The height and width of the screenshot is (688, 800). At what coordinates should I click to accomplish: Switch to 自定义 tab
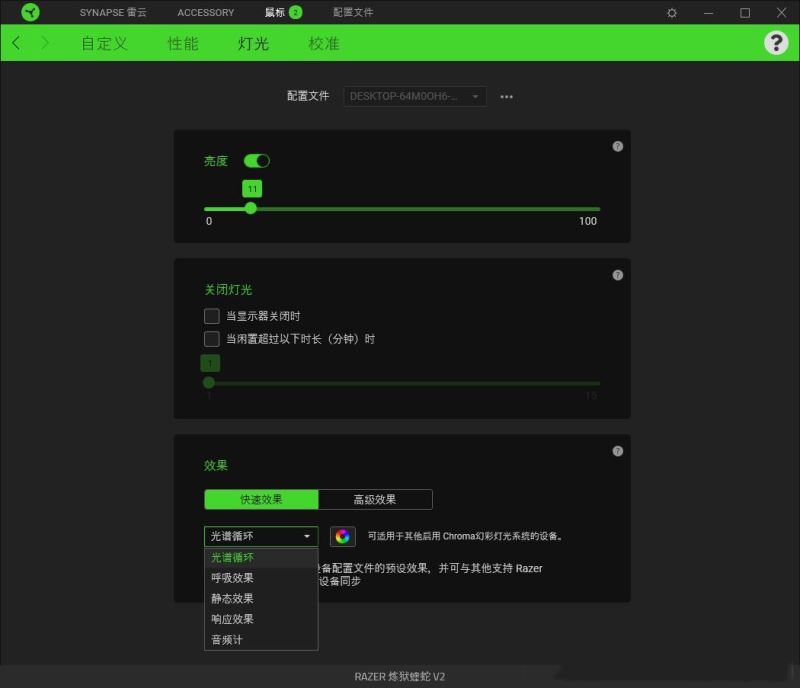pyautogui.click(x=105, y=43)
